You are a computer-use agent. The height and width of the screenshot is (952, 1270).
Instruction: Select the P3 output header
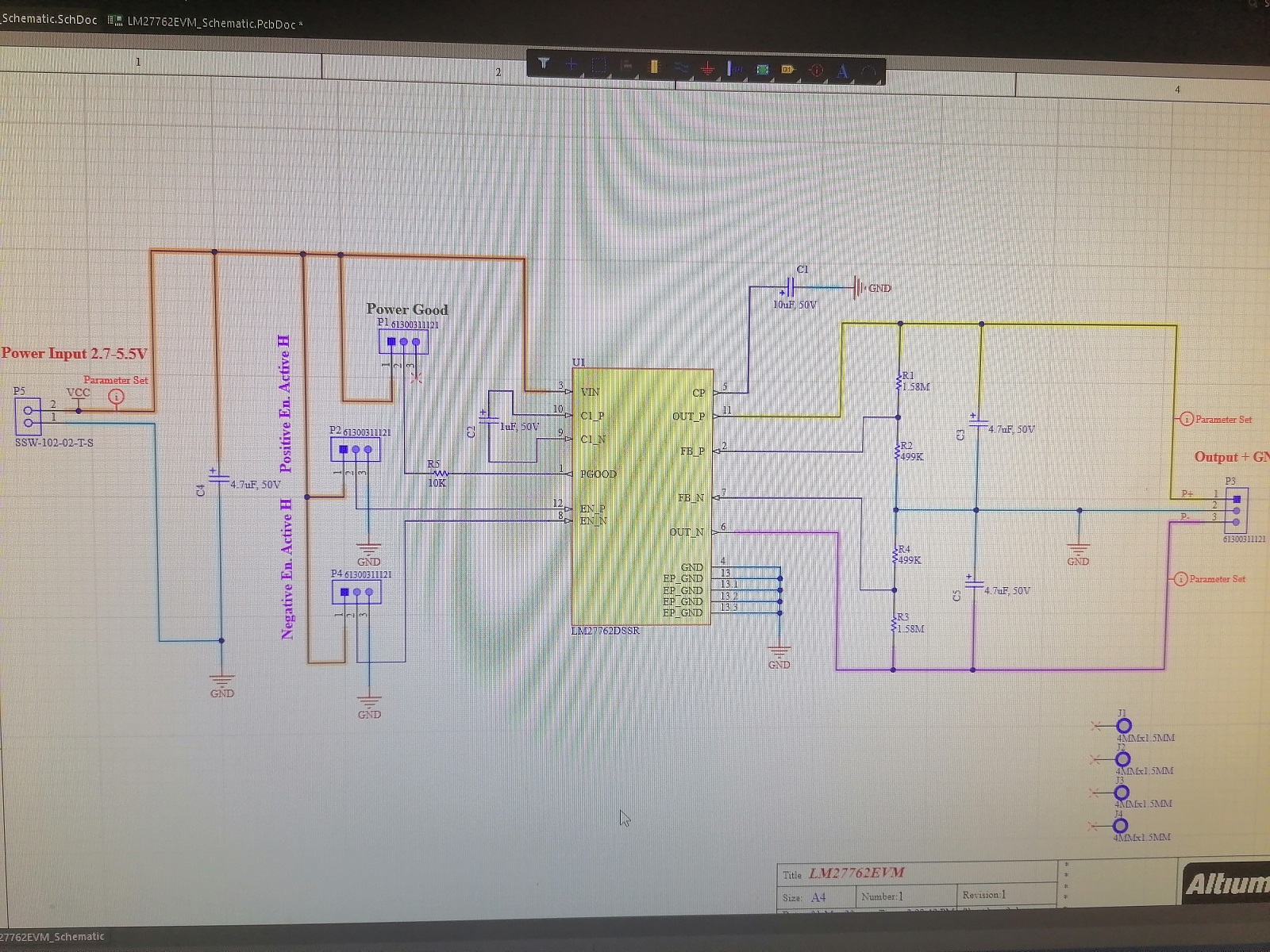point(1236,510)
